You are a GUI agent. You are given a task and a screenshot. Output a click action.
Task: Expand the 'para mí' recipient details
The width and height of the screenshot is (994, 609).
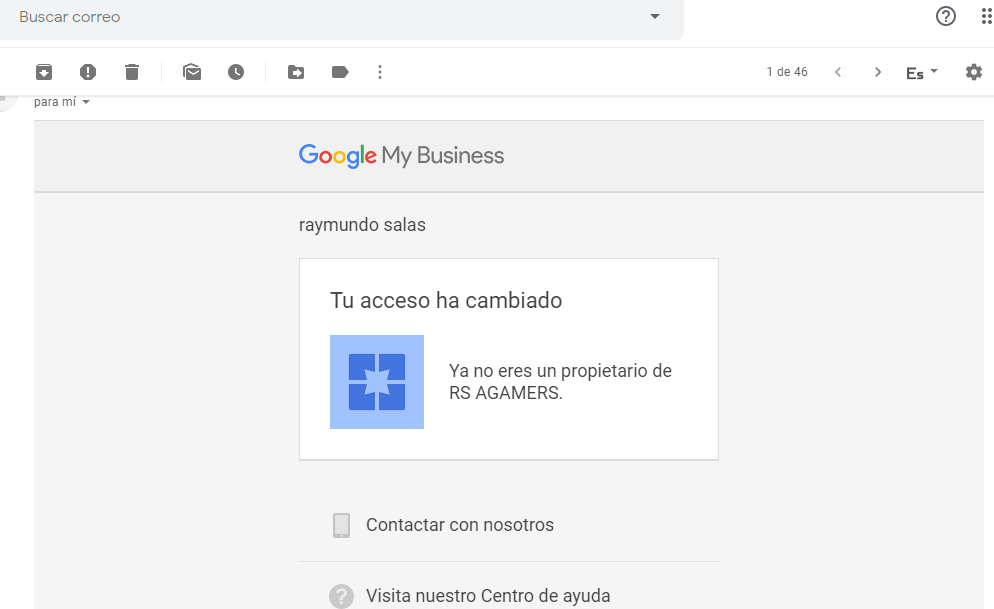click(x=86, y=101)
